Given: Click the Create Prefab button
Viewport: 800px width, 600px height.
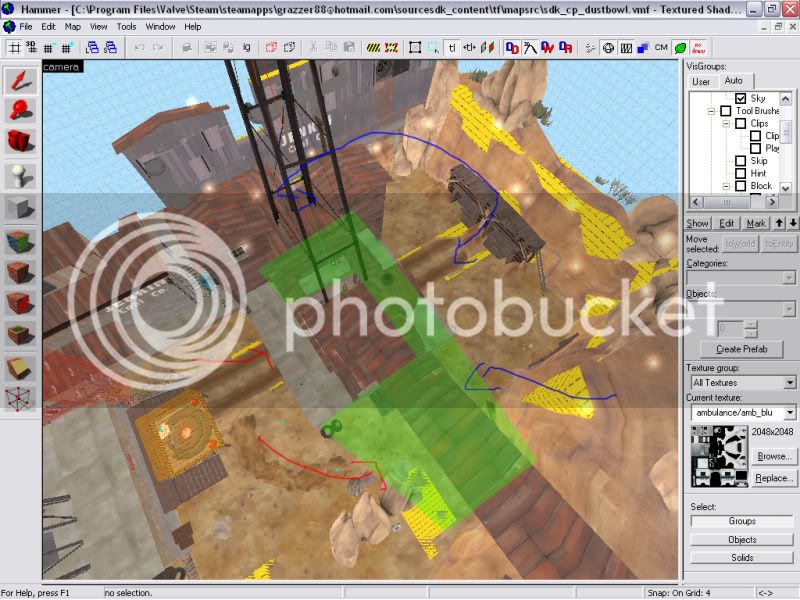Looking at the screenshot, I should point(741,349).
